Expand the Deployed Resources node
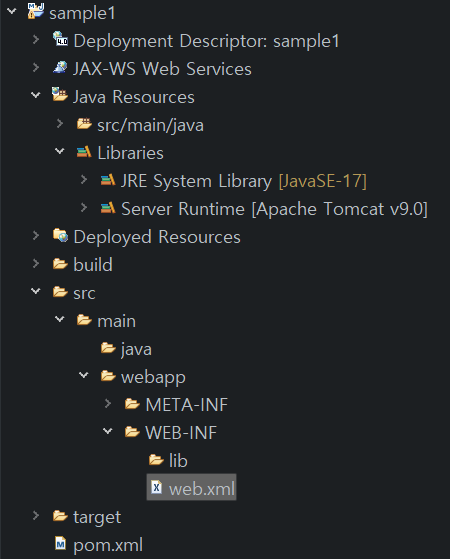This screenshot has height=559, width=450. coord(36,235)
